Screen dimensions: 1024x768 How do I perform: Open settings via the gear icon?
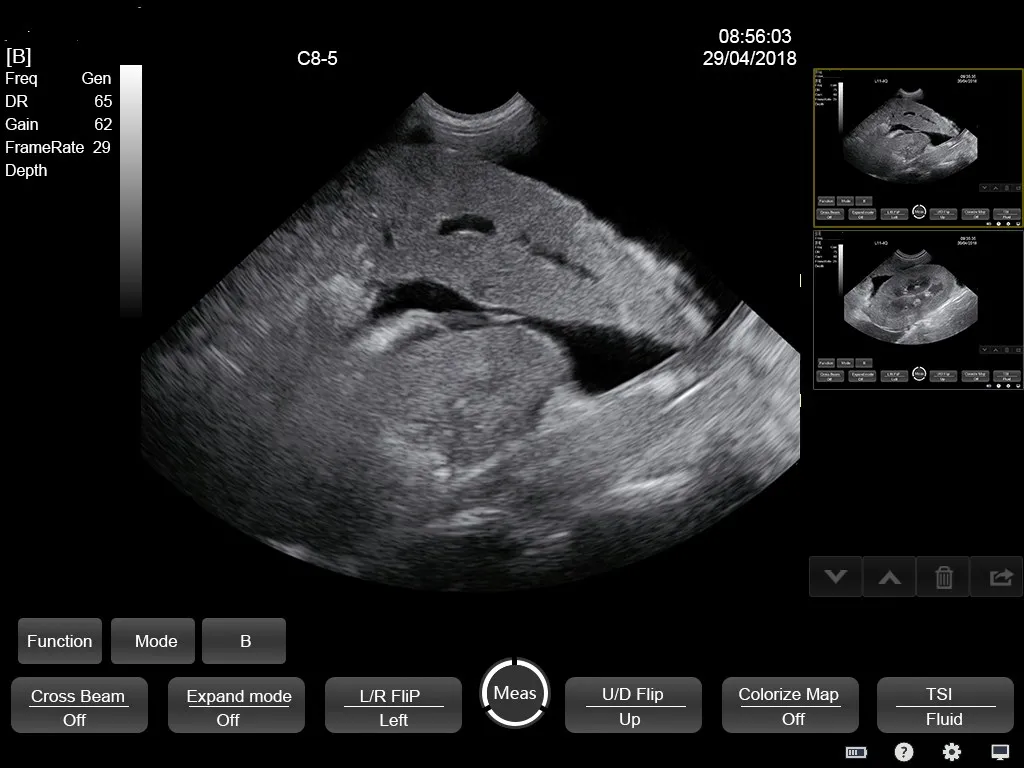click(x=950, y=752)
